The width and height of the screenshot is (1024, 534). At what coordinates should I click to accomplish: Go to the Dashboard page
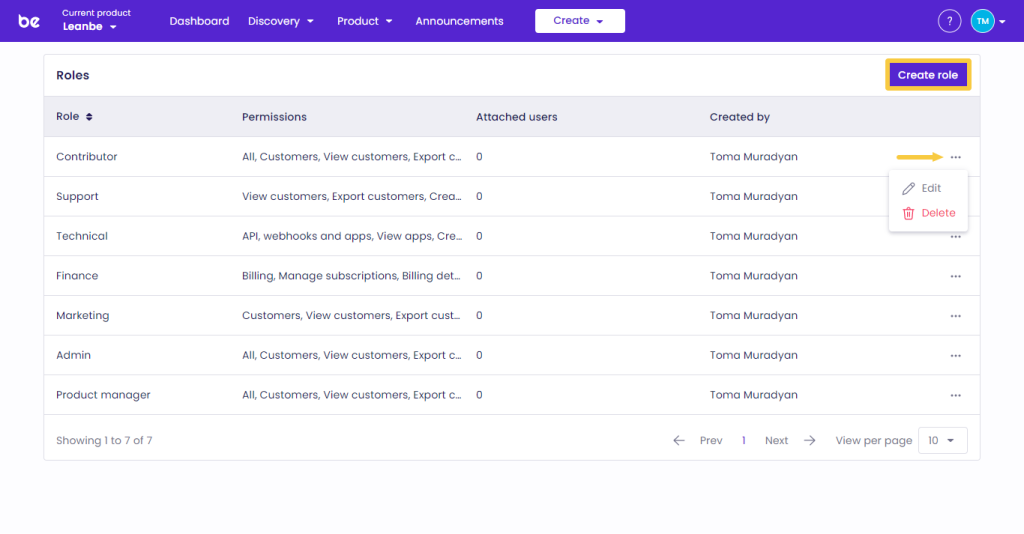199,21
